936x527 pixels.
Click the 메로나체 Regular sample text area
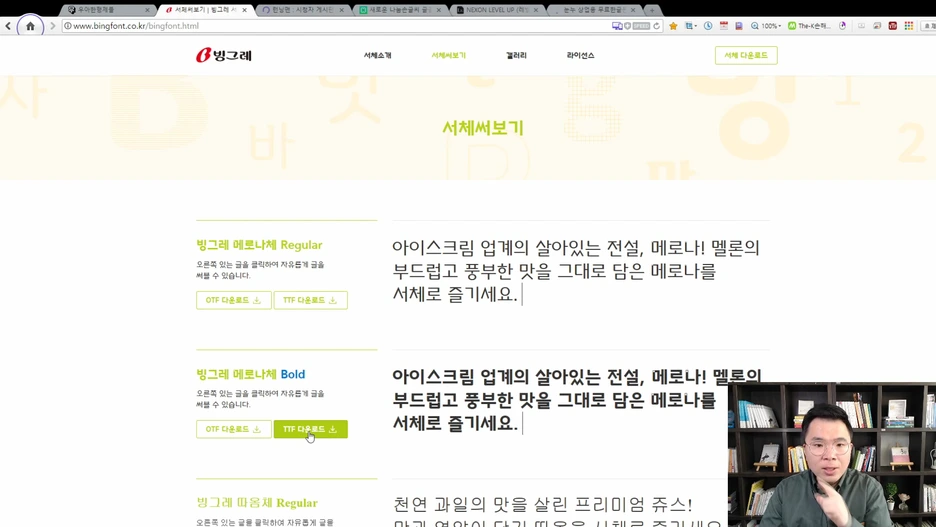[575, 271]
